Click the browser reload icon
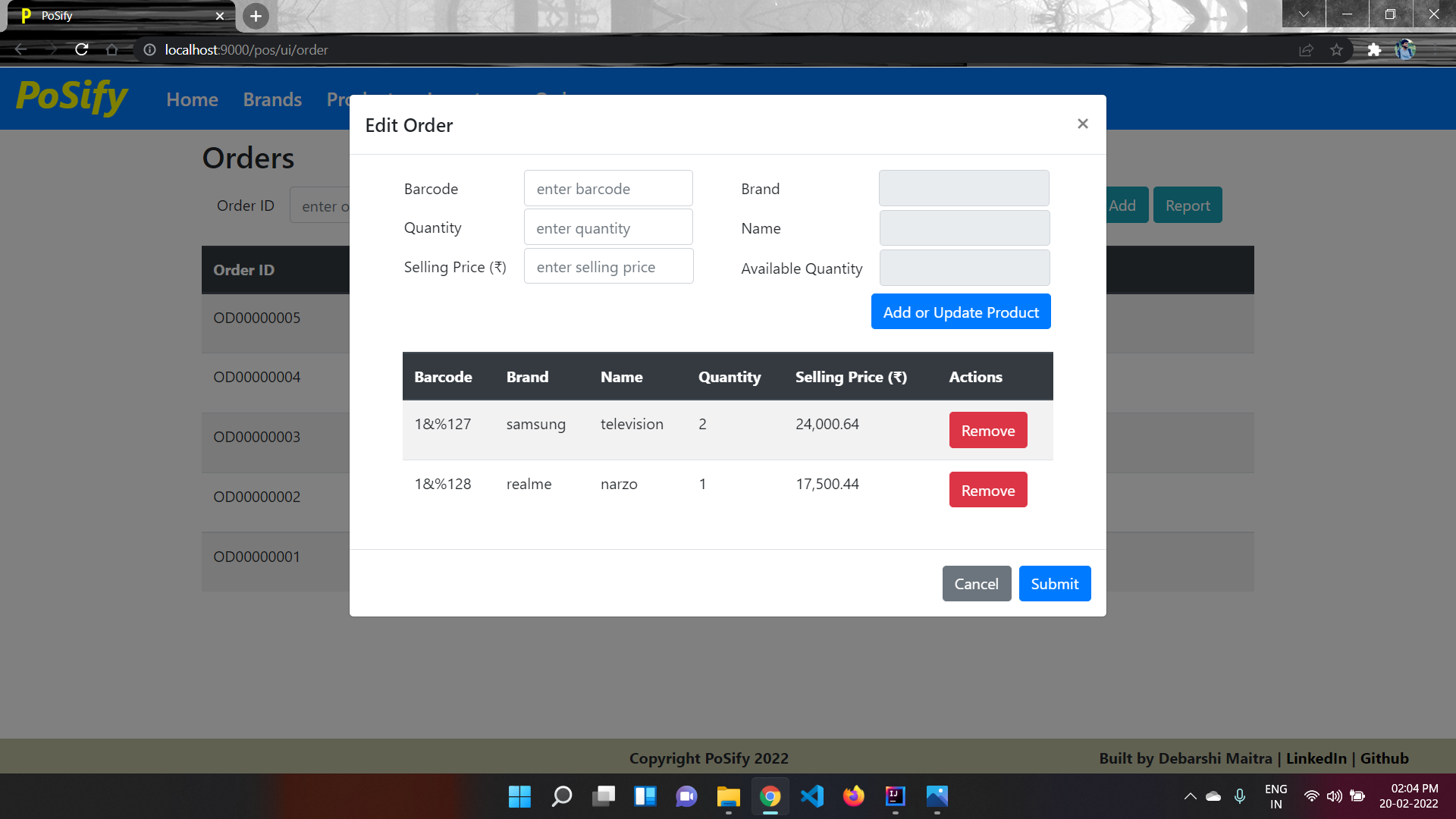Image resolution: width=1456 pixels, height=819 pixels. [x=82, y=49]
